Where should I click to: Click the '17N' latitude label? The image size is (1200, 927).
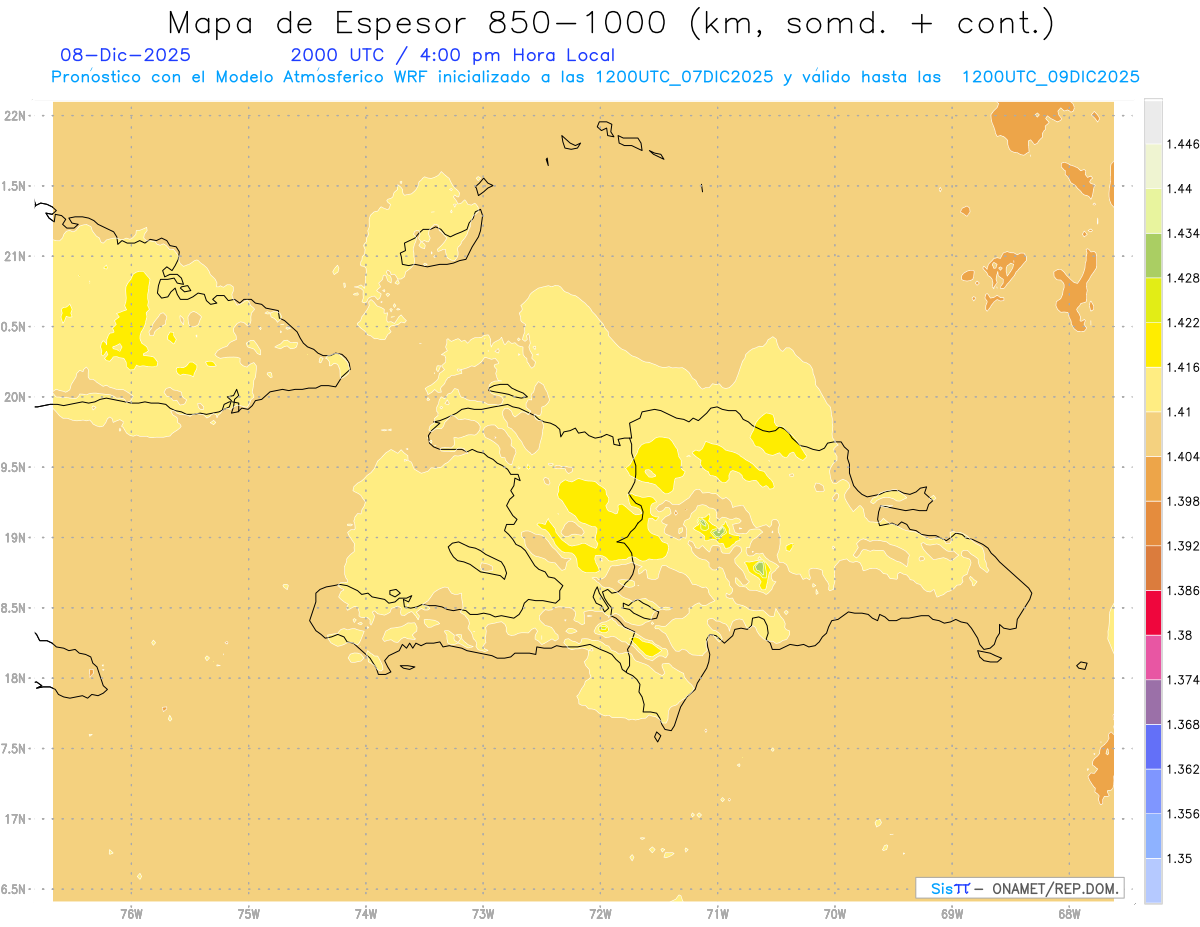16,819
